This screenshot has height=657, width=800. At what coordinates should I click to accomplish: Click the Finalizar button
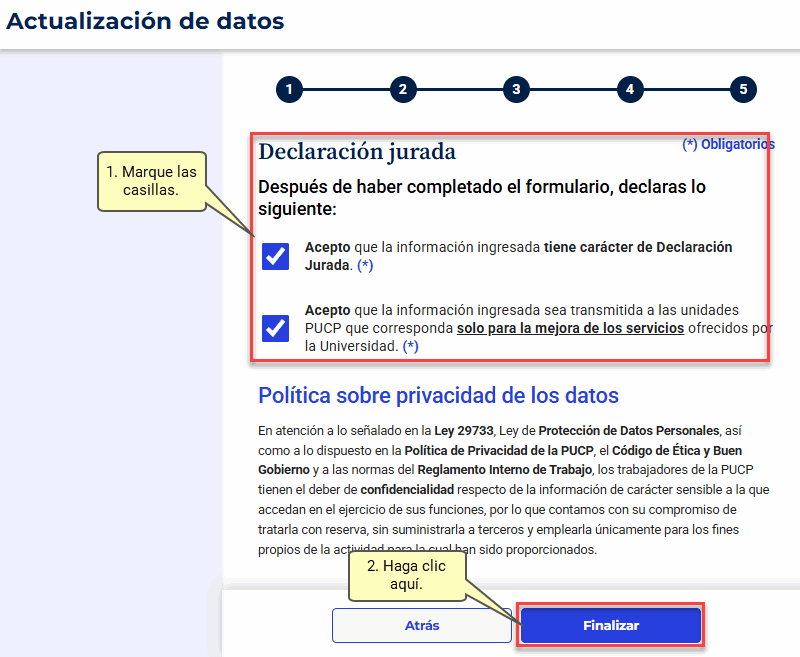(x=611, y=625)
